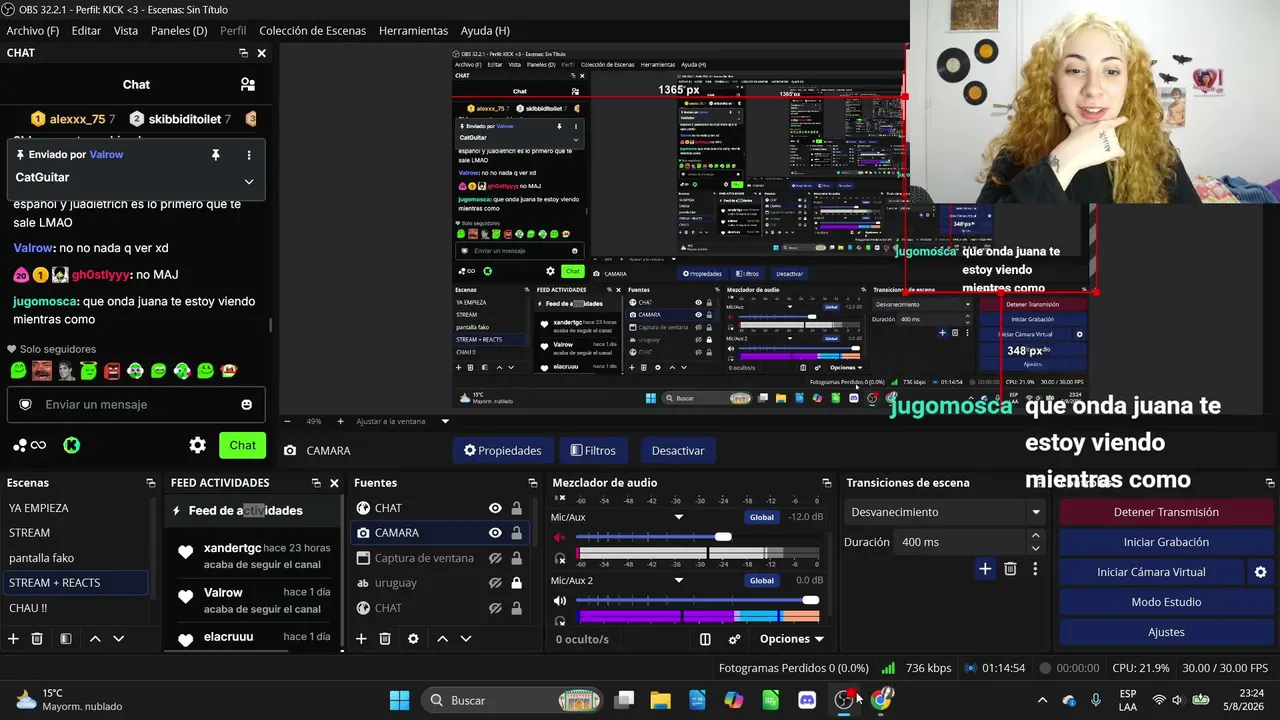Screen dimensions: 1280x720
Task: Open source properties gear in Fuentes toolbar
Action: click(413, 639)
